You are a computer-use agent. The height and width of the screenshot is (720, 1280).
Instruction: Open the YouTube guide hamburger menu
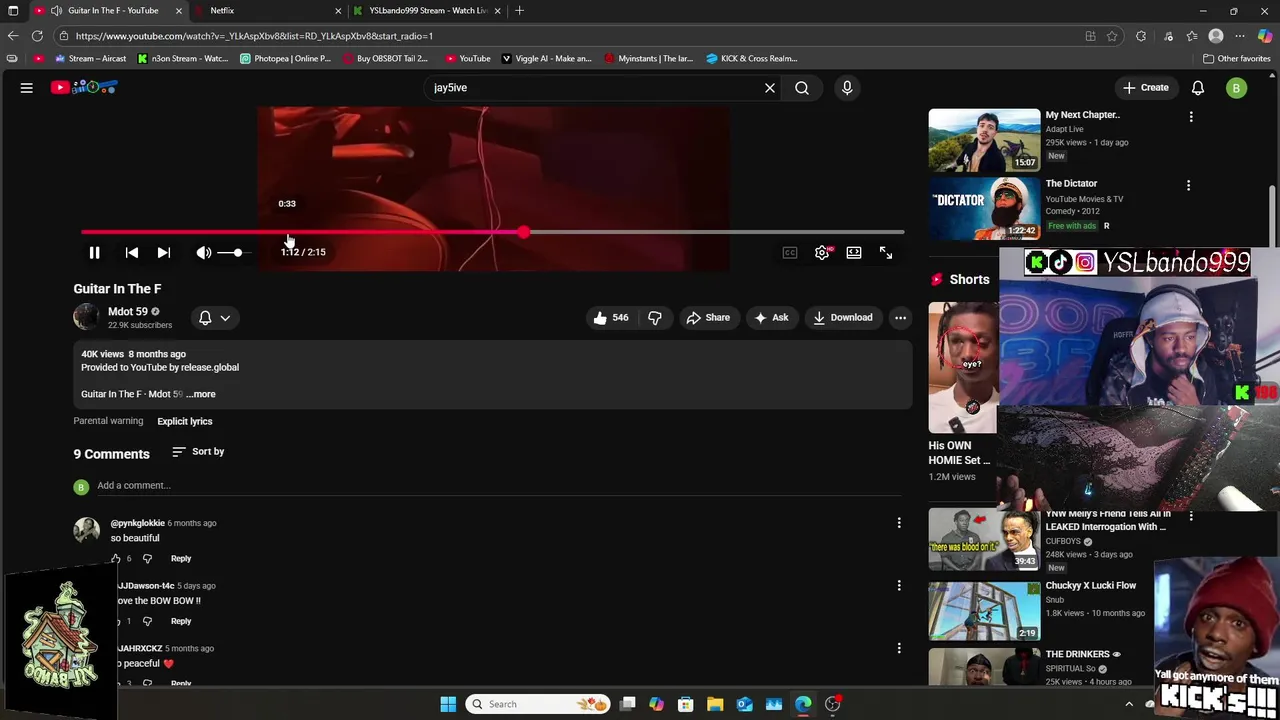[27, 88]
